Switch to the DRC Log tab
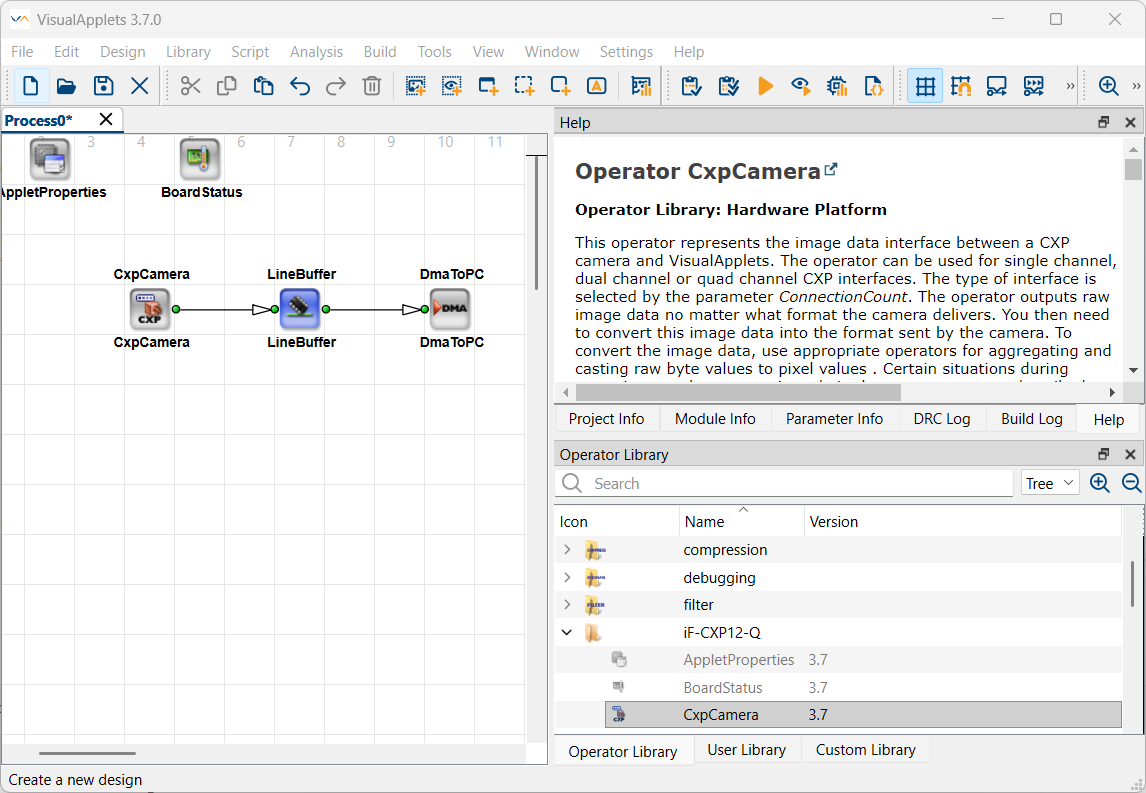The image size is (1146, 793). pyautogui.click(x=941, y=419)
